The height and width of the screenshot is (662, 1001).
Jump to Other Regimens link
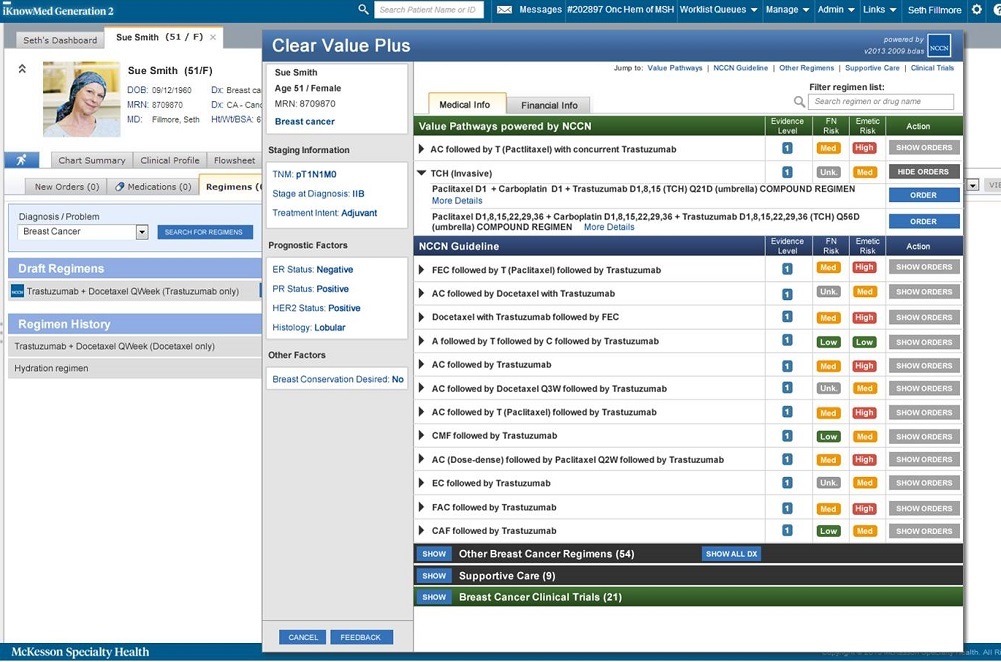[x=806, y=68]
